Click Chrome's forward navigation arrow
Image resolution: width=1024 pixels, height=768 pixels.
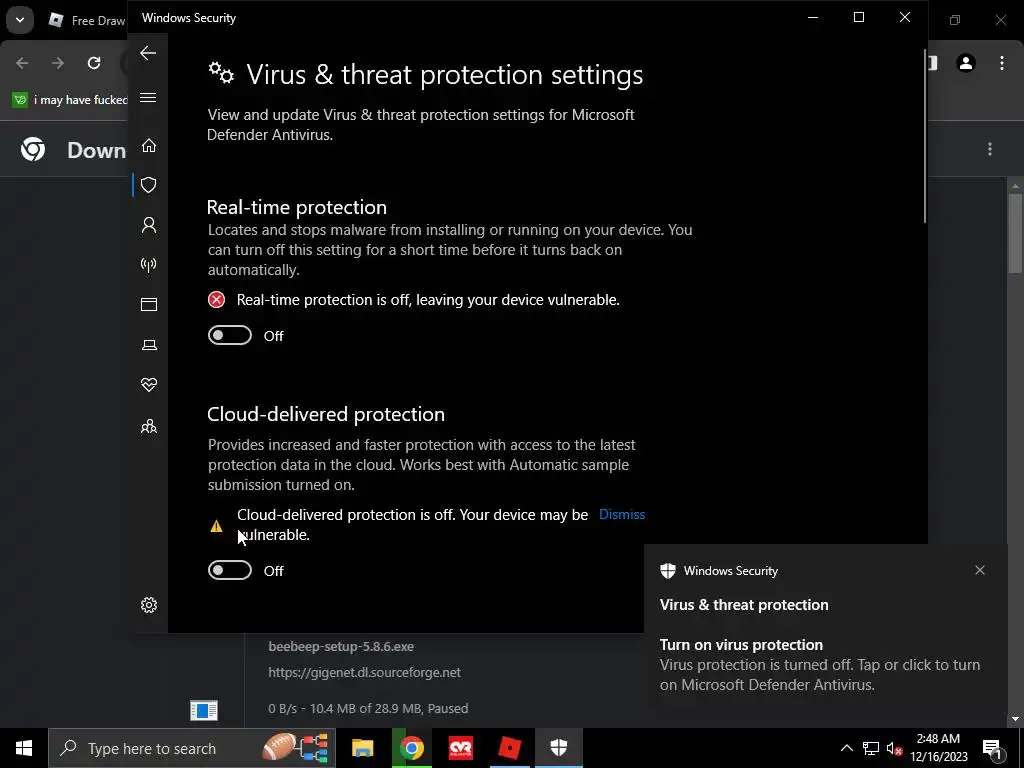pyautogui.click(x=58, y=63)
